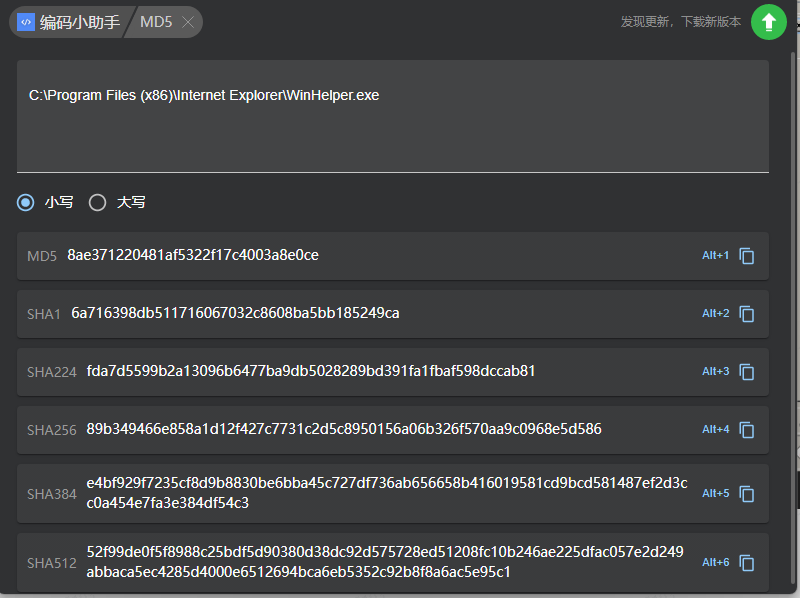The image size is (800, 598).
Task: Click the SHA384 row label
Action: pos(52,494)
